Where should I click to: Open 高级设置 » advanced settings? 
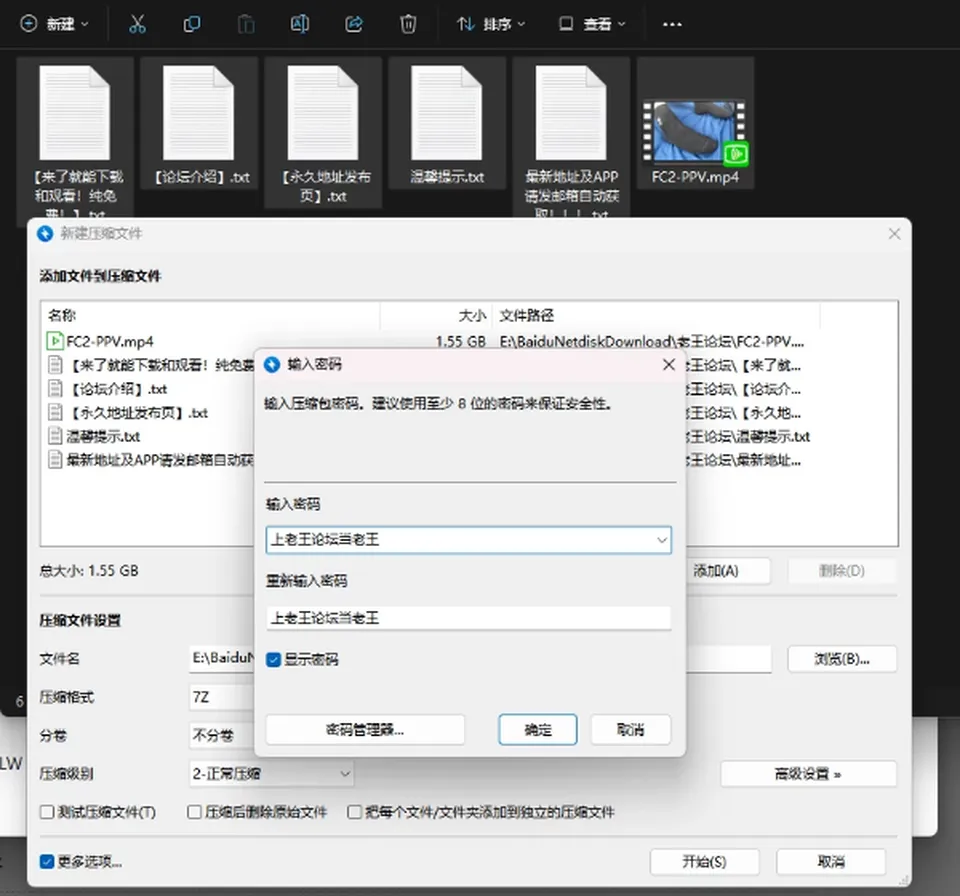[808, 774]
